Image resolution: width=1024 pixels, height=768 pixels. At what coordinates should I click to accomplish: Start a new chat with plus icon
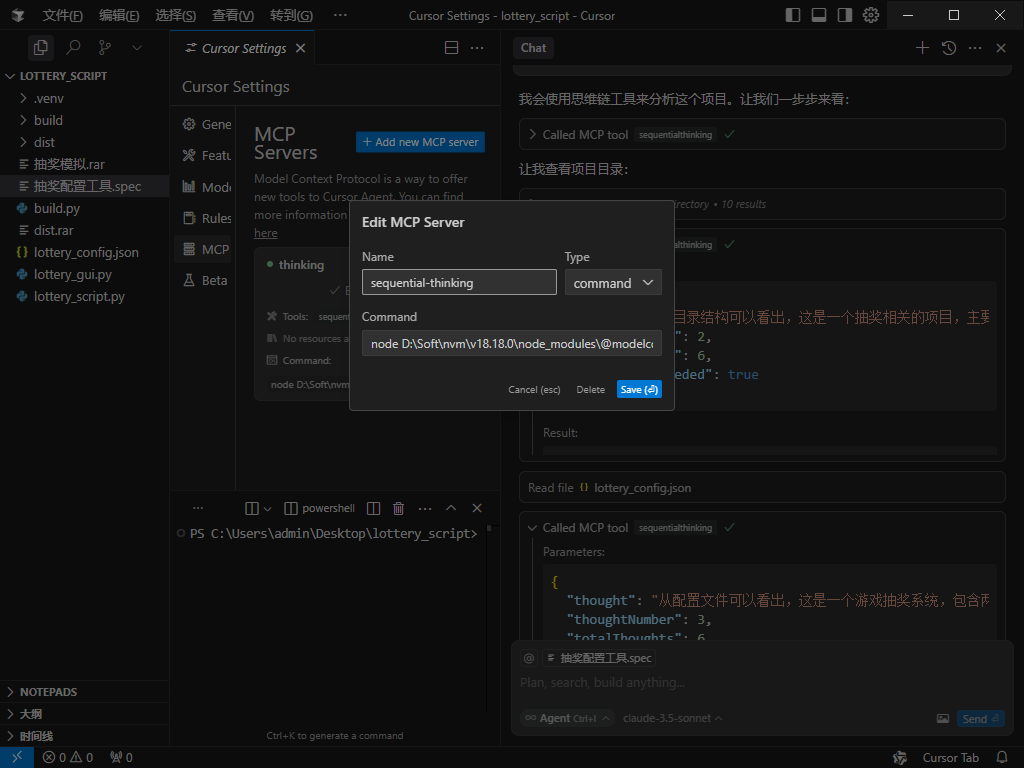click(x=922, y=48)
